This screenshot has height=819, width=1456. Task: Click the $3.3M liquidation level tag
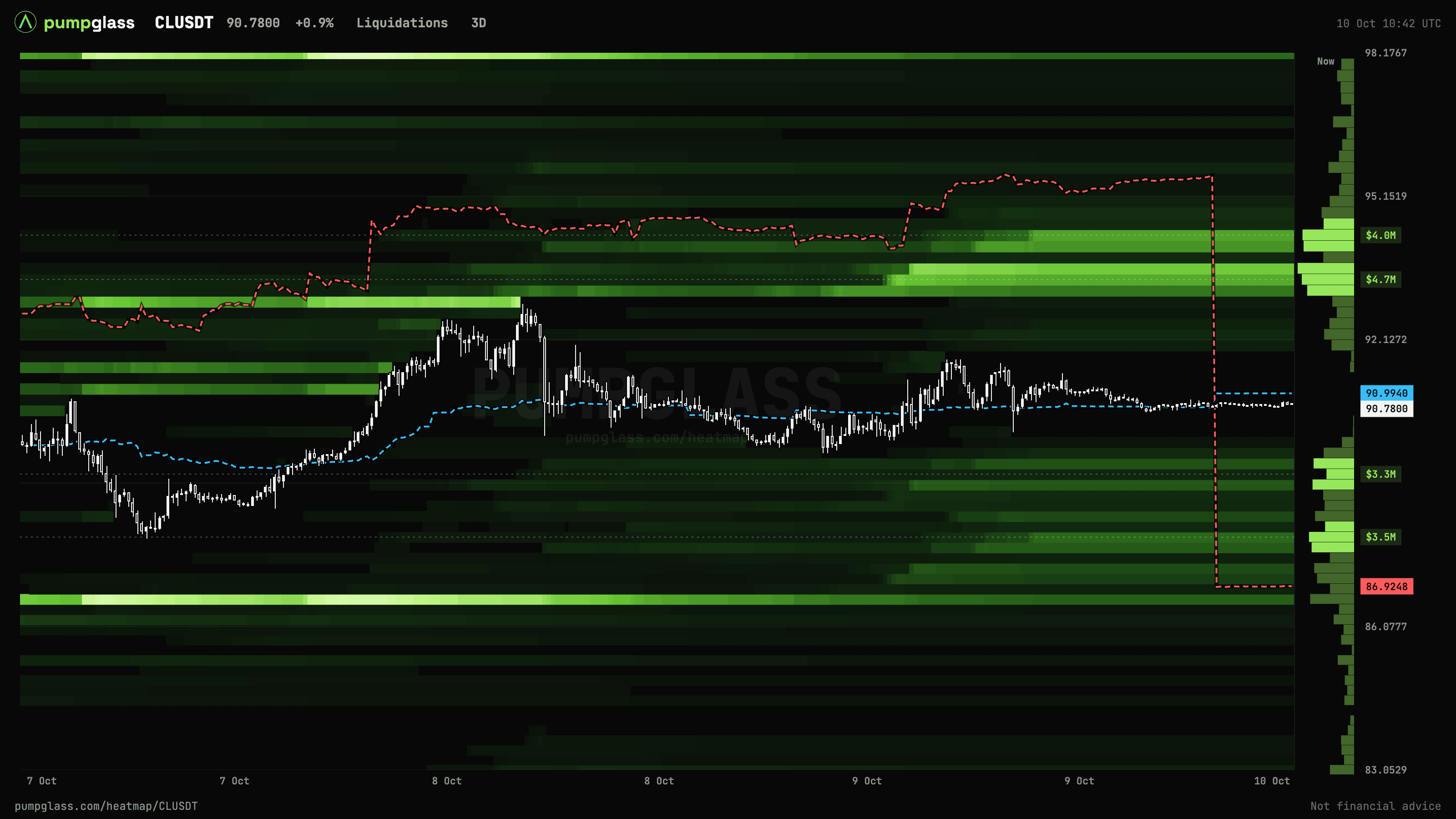pos(1380,474)
